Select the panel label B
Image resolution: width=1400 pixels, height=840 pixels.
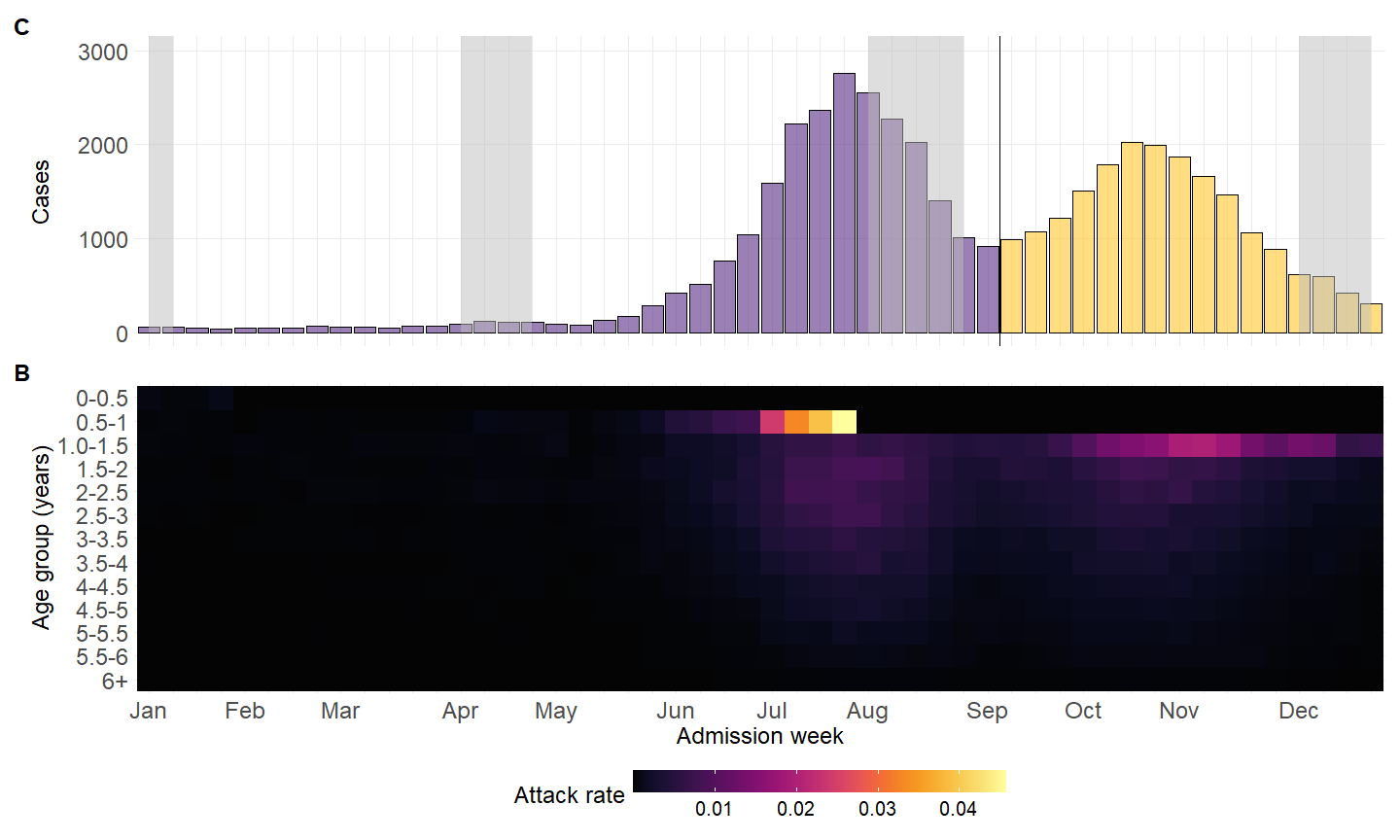pos(21,373)
